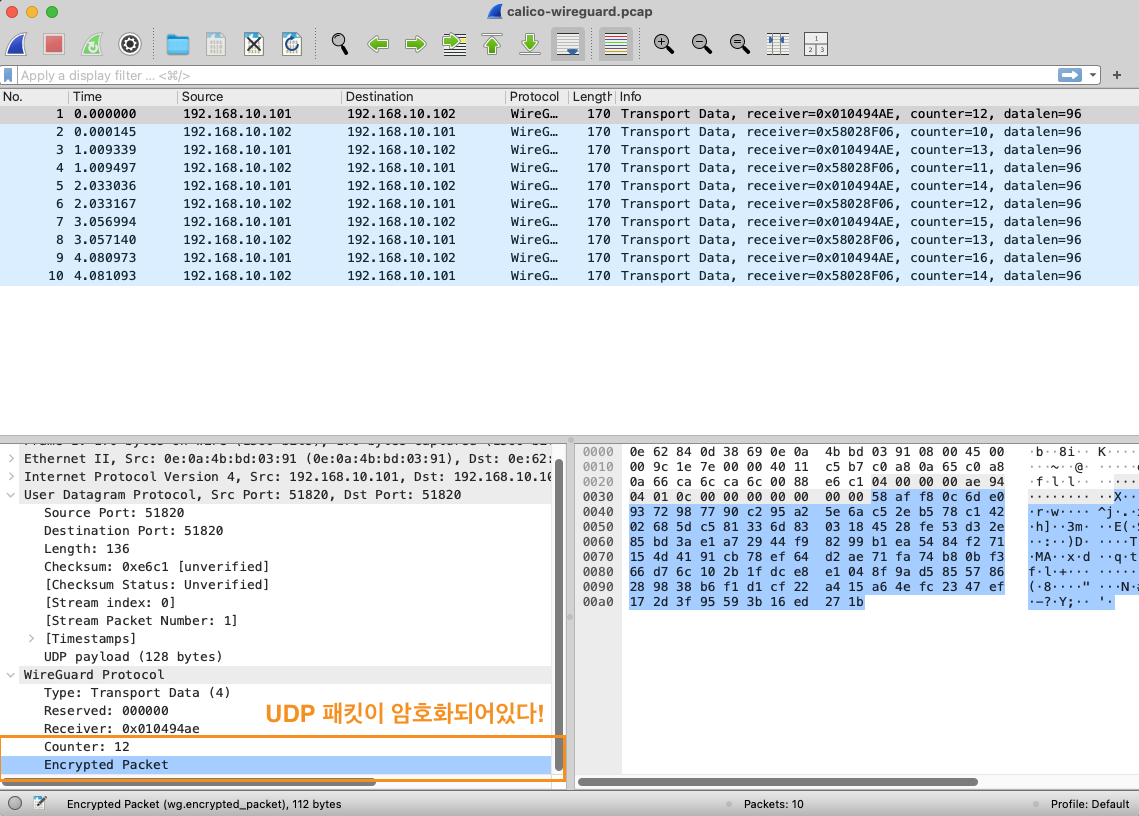Reset pane layout icon

(816, 44)
